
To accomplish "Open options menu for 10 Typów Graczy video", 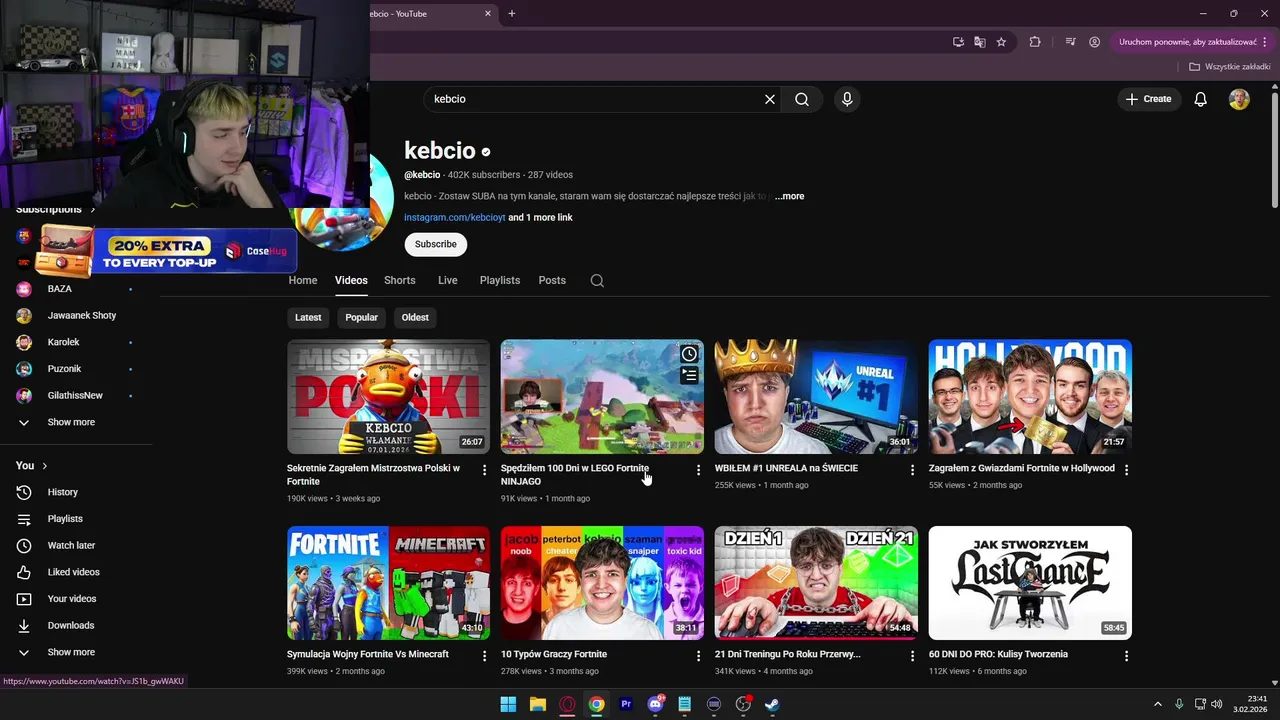I will point(699,656).
